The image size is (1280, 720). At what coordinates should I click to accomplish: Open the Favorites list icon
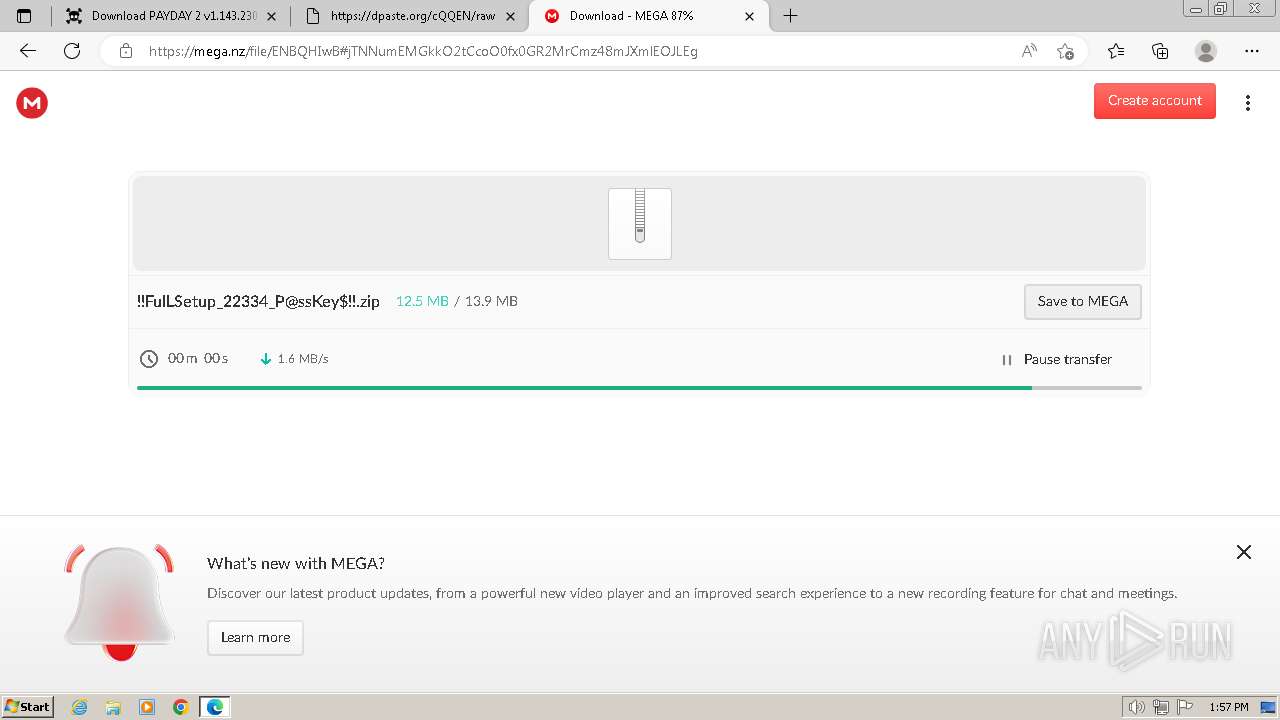click(1116, 51)
